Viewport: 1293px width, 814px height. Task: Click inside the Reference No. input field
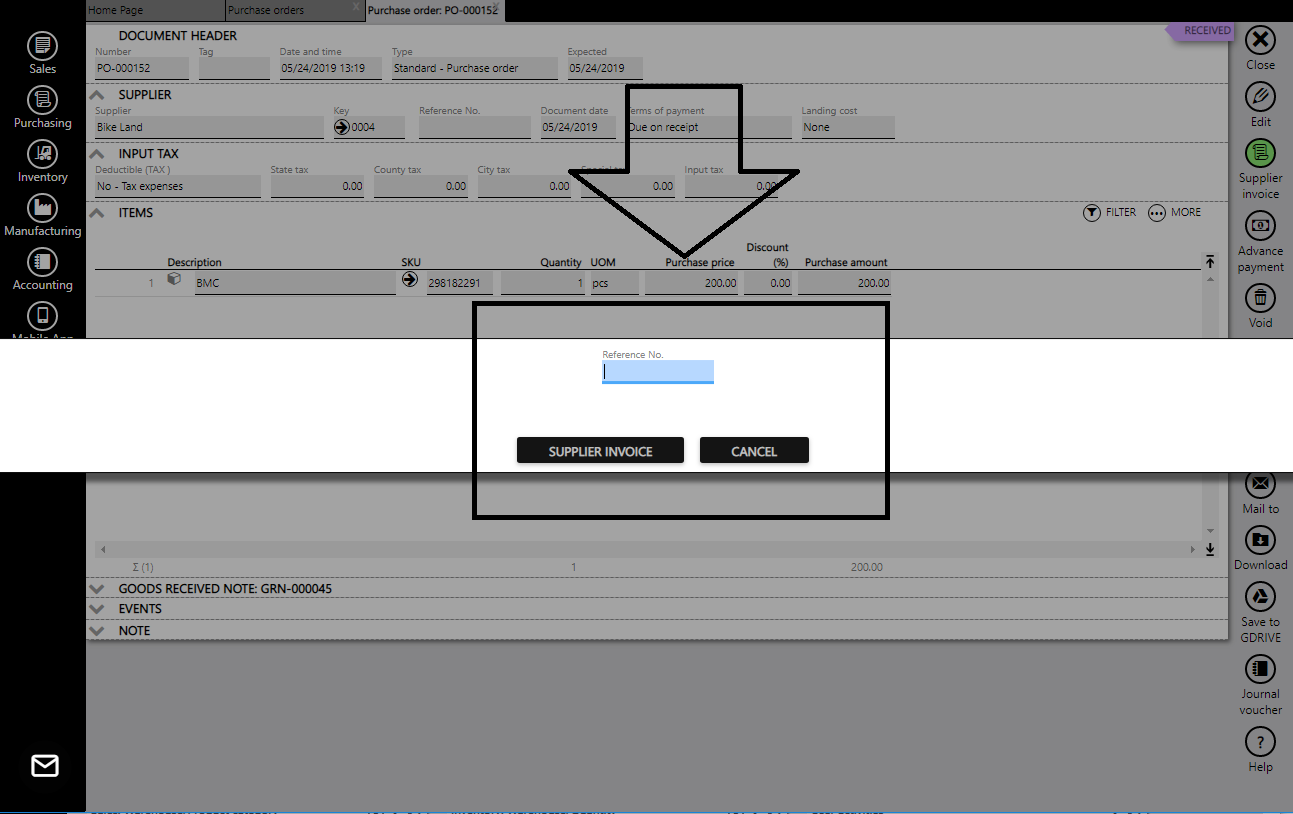[658, 371]
